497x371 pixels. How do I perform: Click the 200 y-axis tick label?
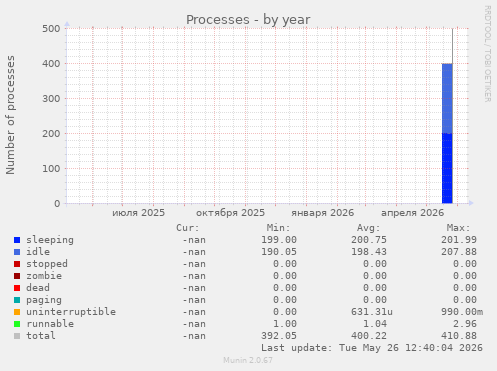(51, 134)
